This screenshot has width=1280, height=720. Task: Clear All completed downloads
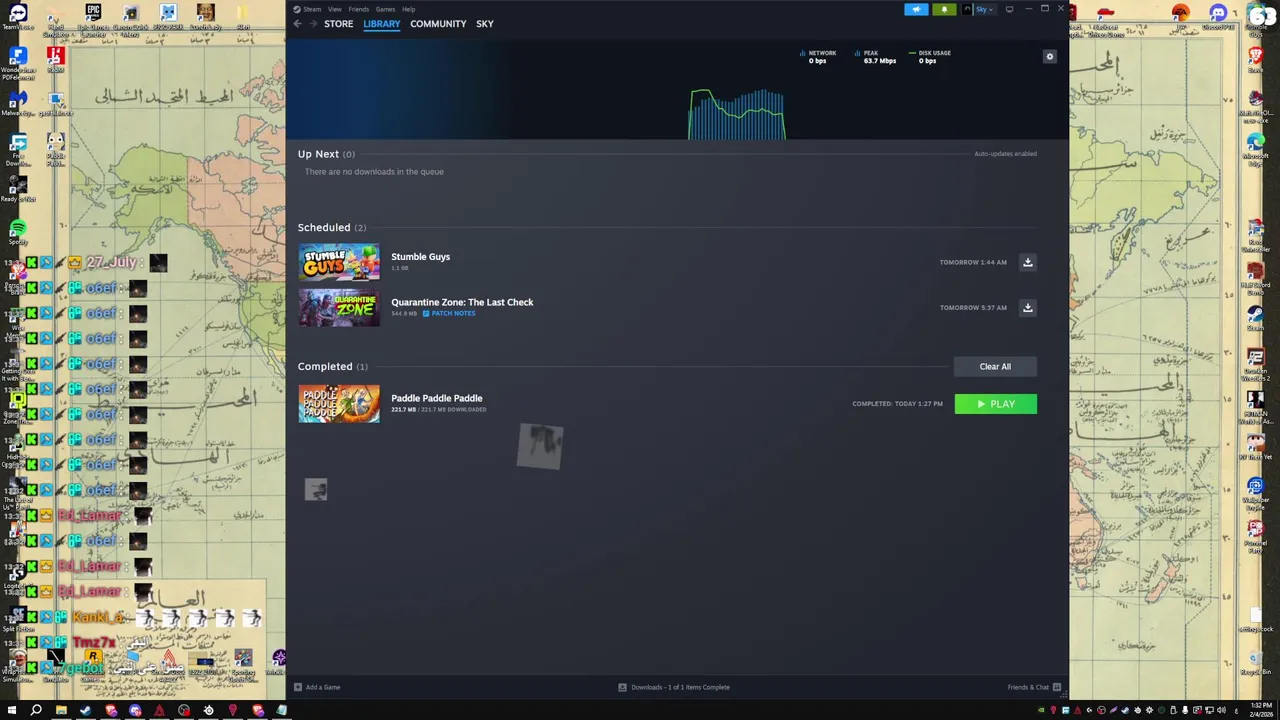click(x=995, y=367)
